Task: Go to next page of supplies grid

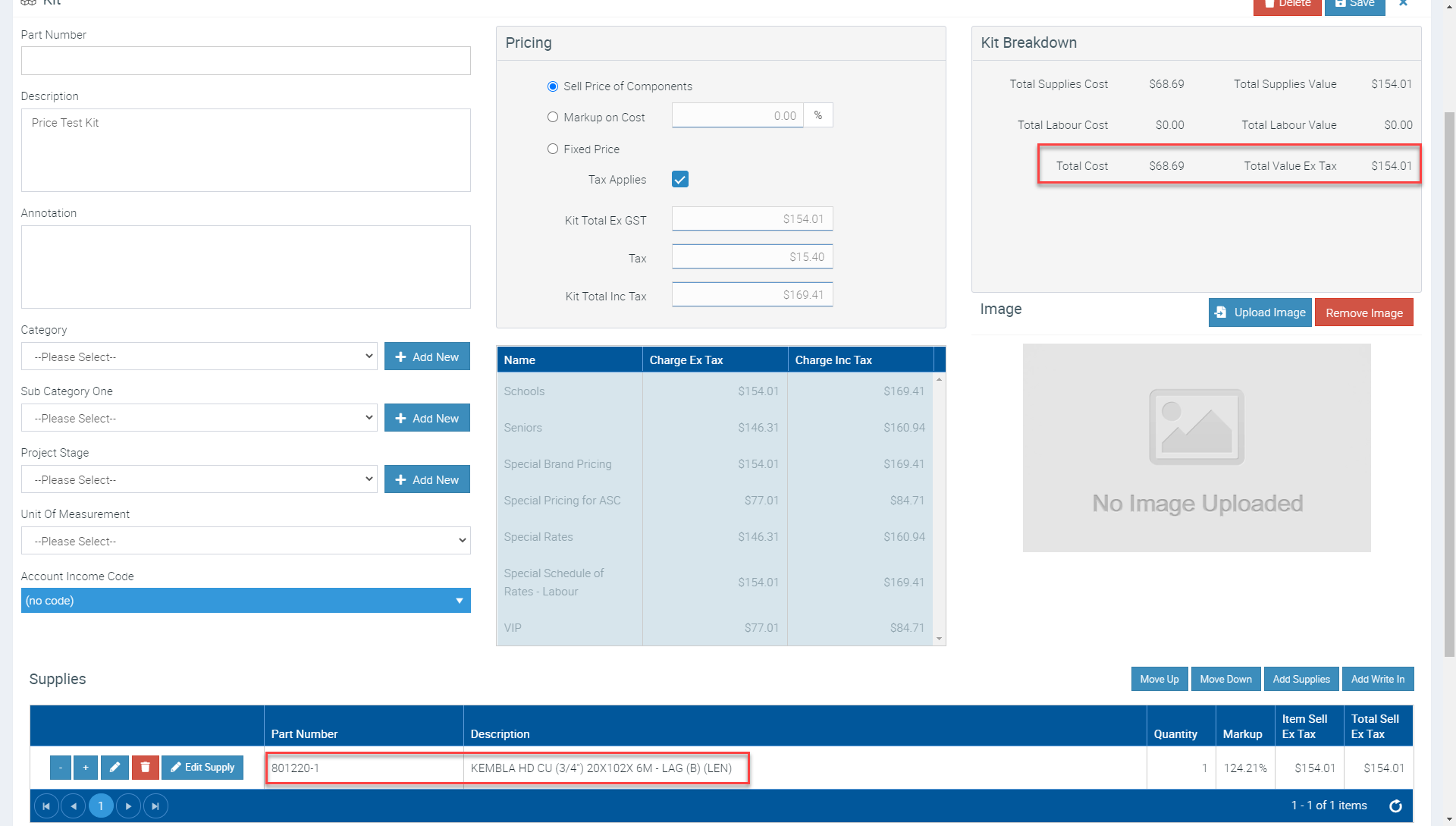Action: coord(128,806)
